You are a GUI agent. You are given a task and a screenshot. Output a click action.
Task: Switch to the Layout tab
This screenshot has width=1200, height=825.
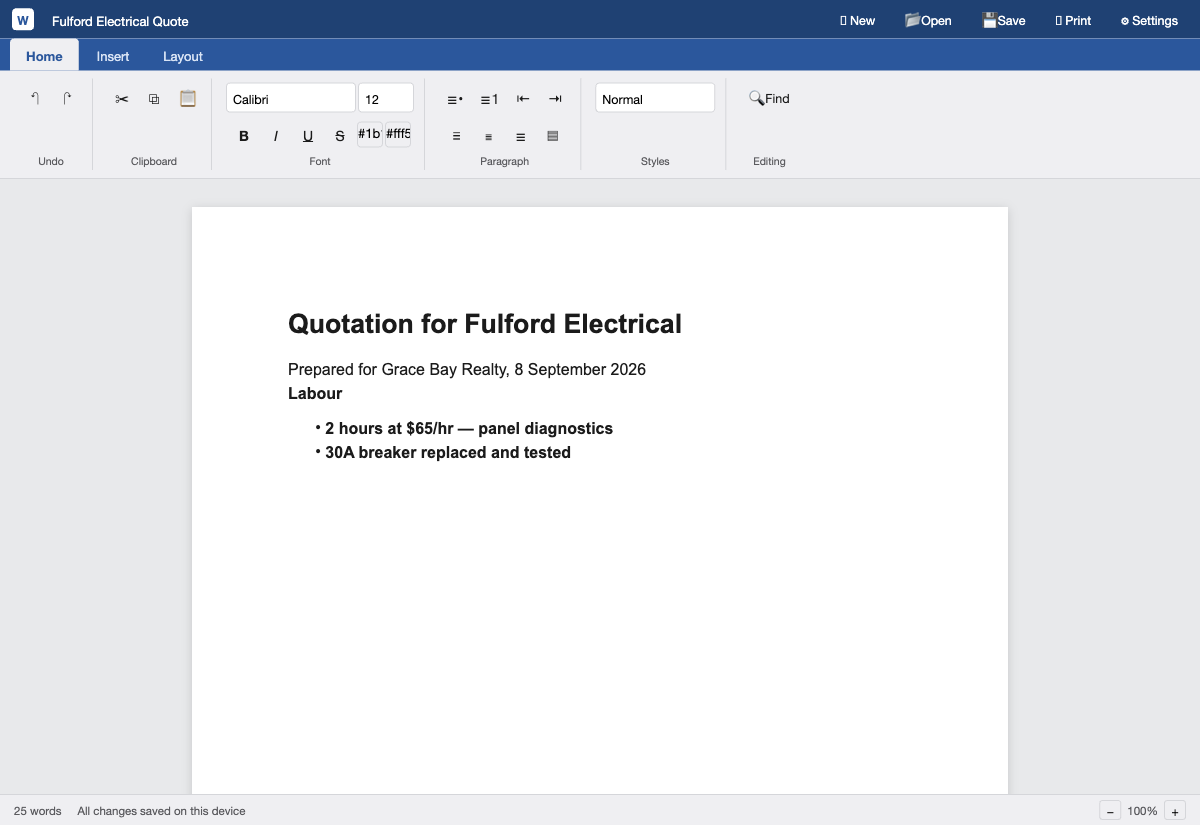183,56
